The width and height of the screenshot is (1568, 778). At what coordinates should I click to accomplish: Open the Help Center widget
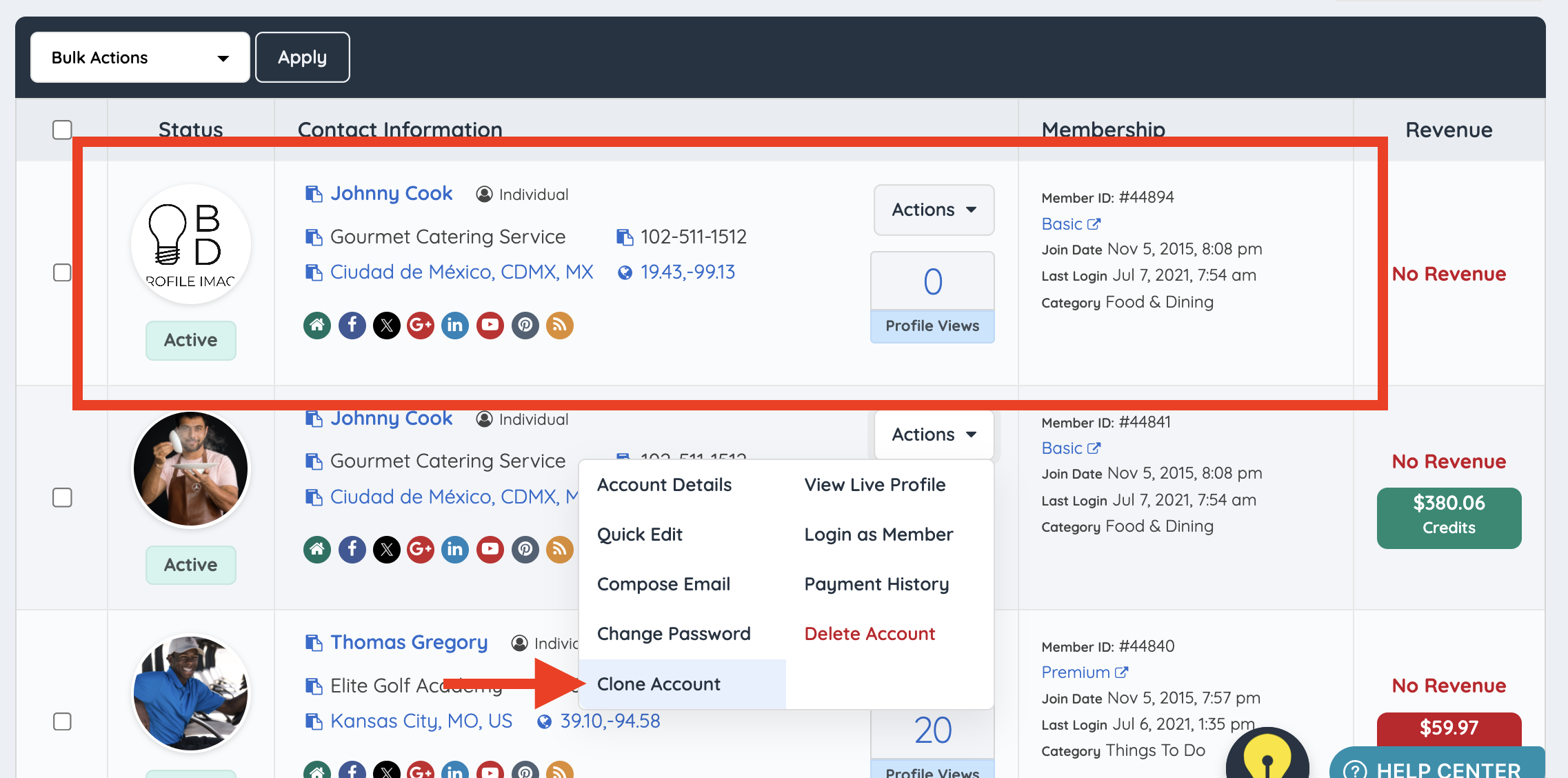[x=1438, y=767]
